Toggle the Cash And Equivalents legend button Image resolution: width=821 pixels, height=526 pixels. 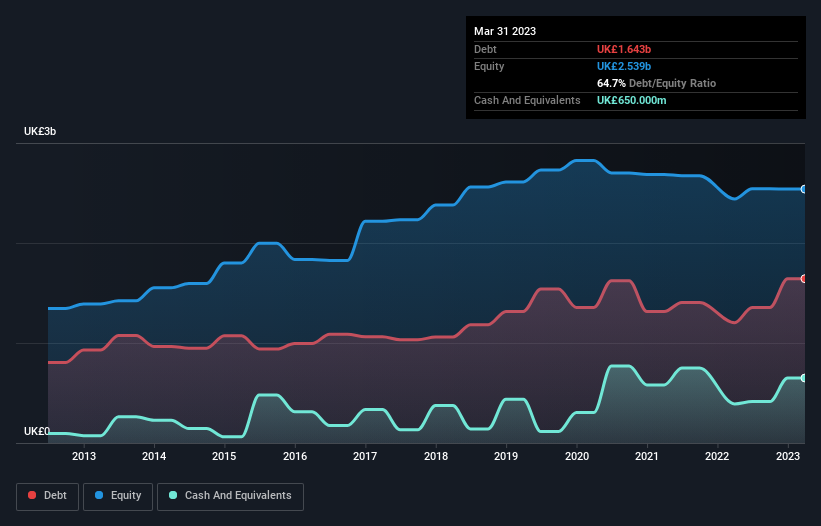[230, 496]
